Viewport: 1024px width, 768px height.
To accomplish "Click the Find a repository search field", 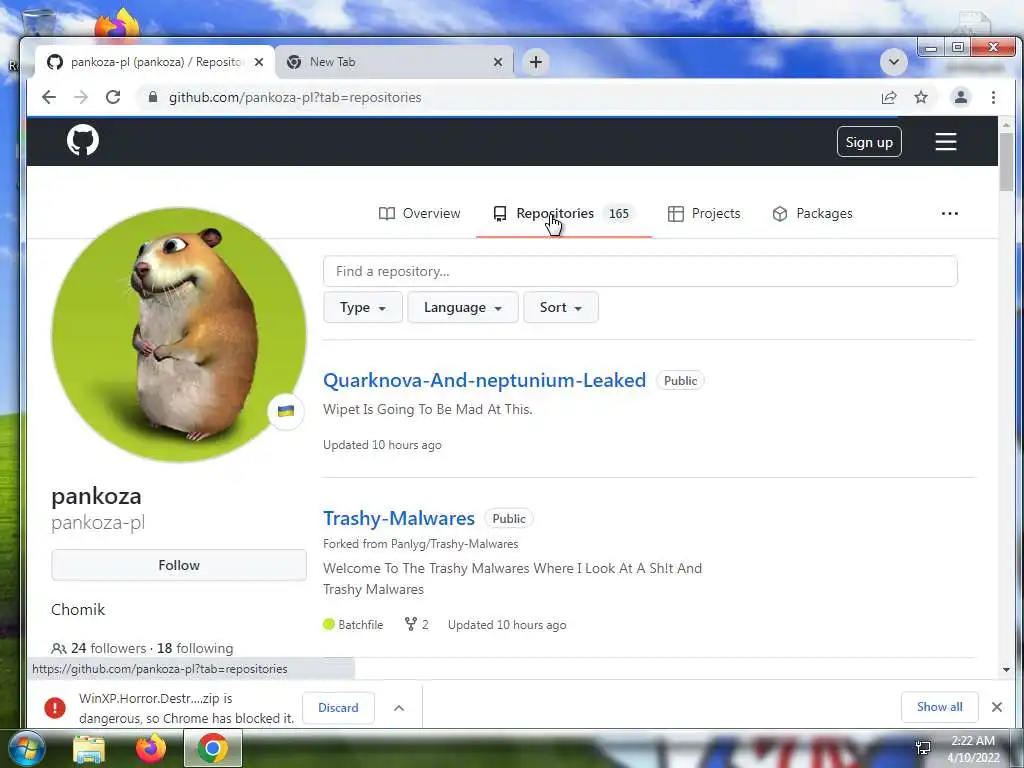I will pos(640,271).
